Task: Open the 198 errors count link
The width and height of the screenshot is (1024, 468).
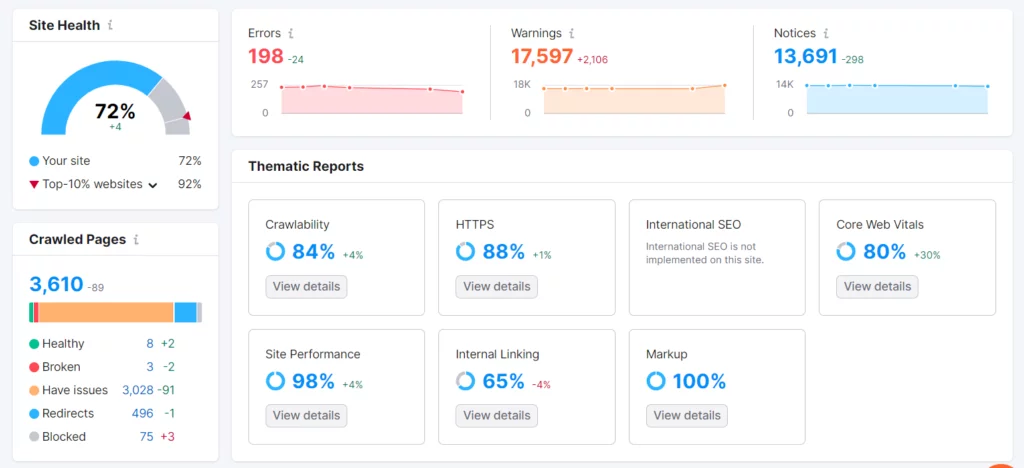Action: pos(265,58)
